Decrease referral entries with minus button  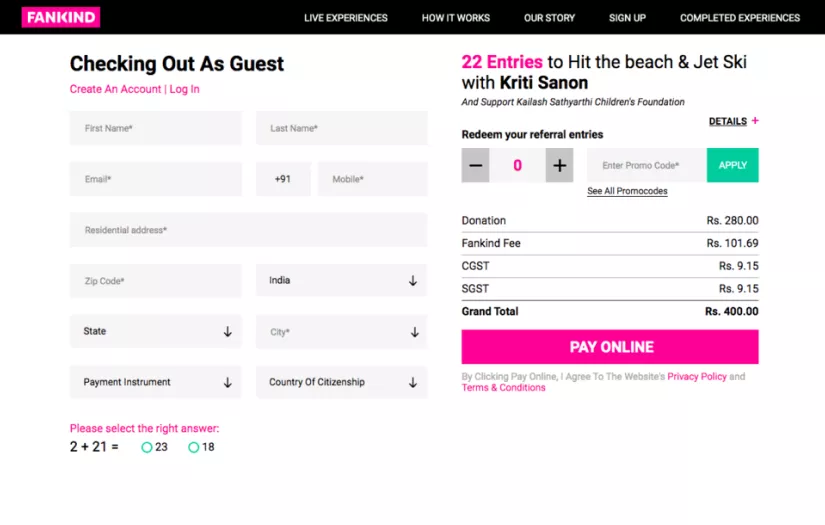click(475, 165)
